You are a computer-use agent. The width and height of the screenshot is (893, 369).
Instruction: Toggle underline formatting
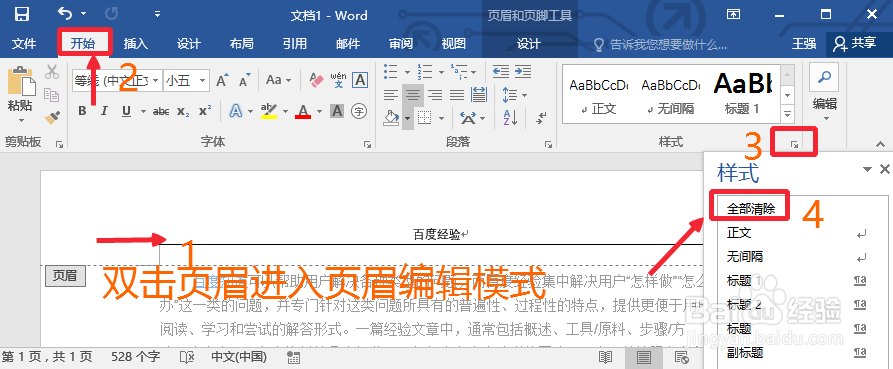pos(126,111)
